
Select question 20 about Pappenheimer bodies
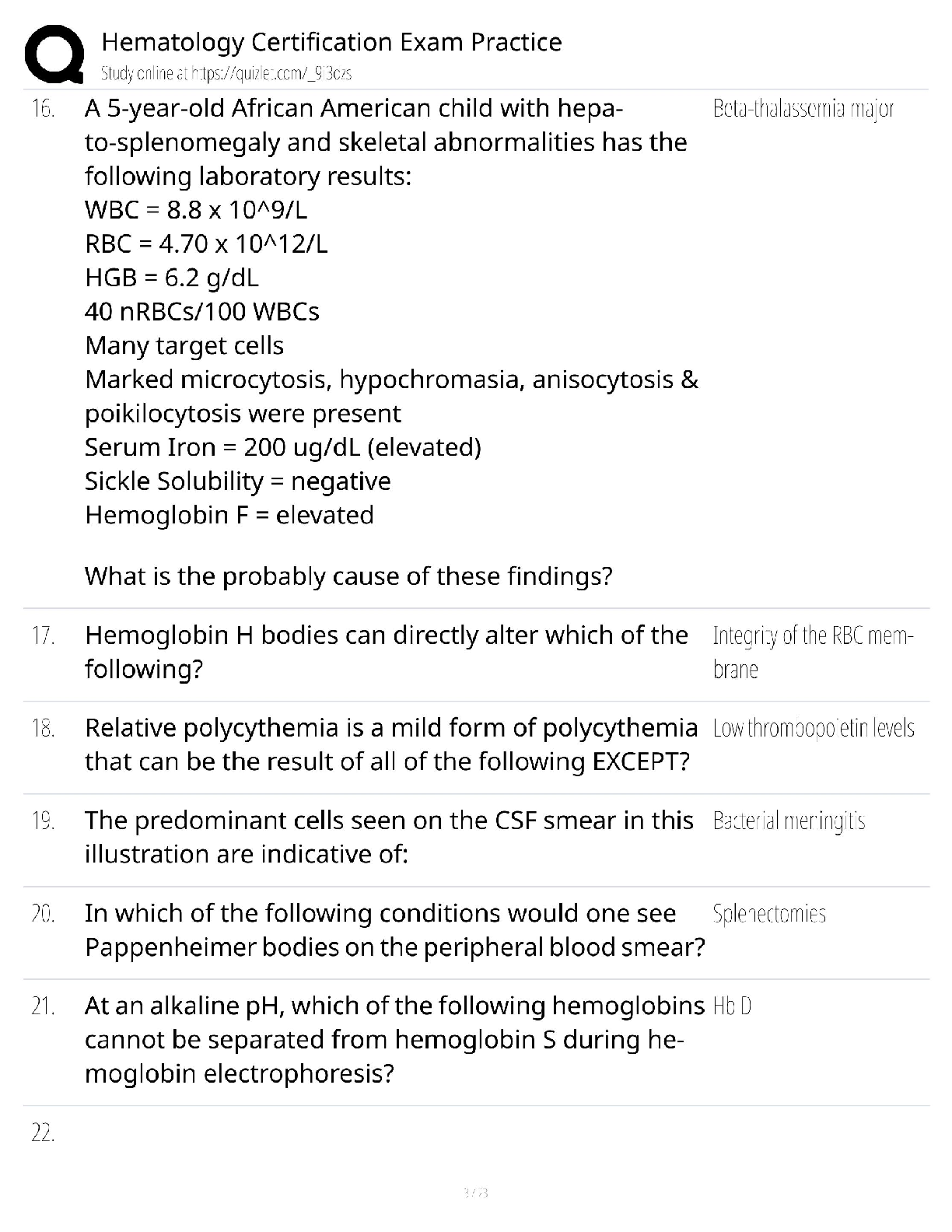[395, 929]
